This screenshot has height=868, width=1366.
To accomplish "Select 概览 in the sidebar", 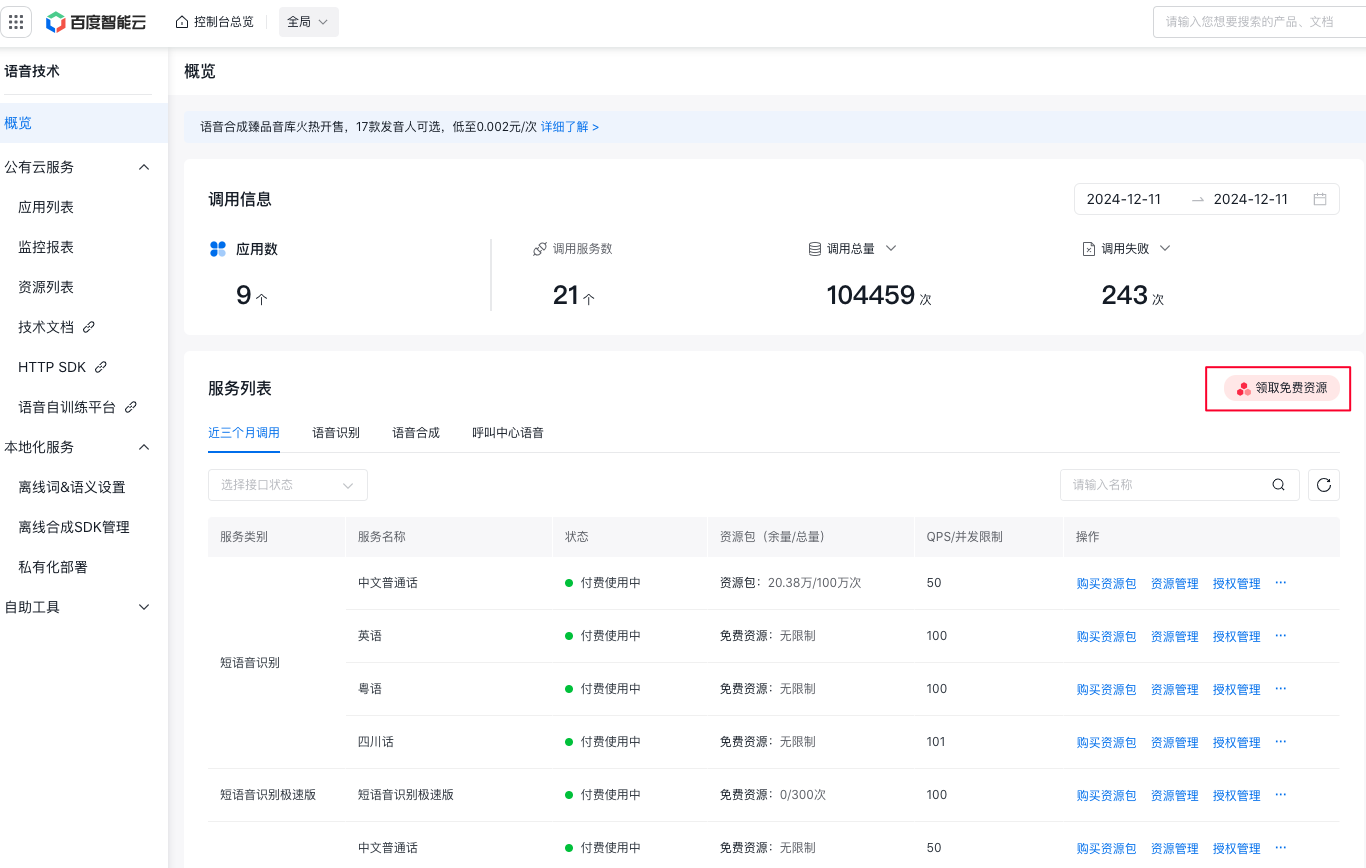I will 84,123.
